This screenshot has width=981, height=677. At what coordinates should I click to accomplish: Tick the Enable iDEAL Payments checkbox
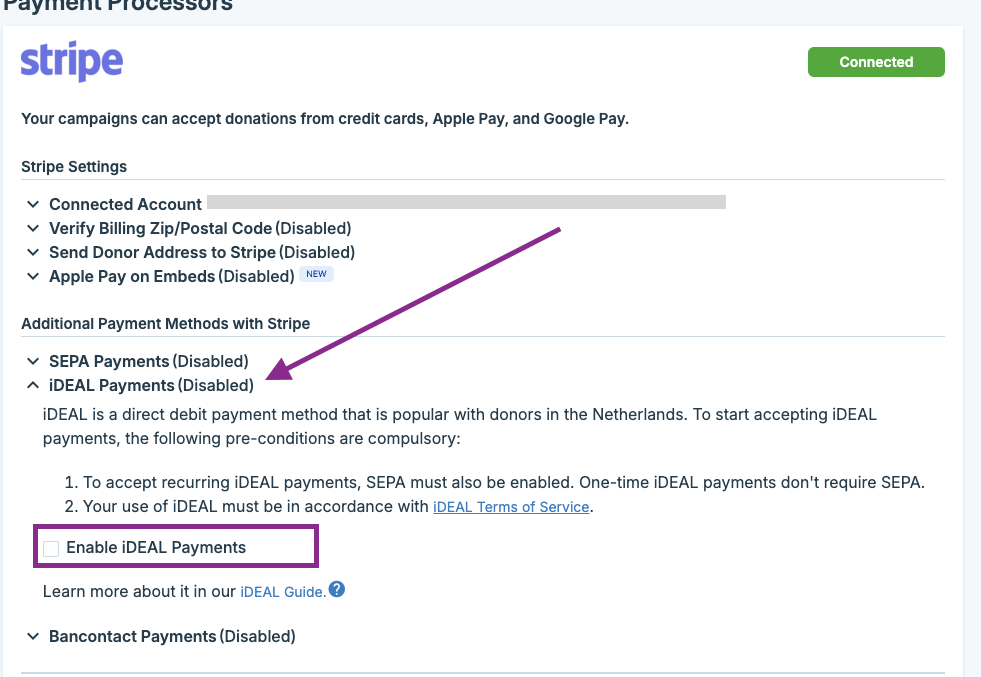(51, 548)
